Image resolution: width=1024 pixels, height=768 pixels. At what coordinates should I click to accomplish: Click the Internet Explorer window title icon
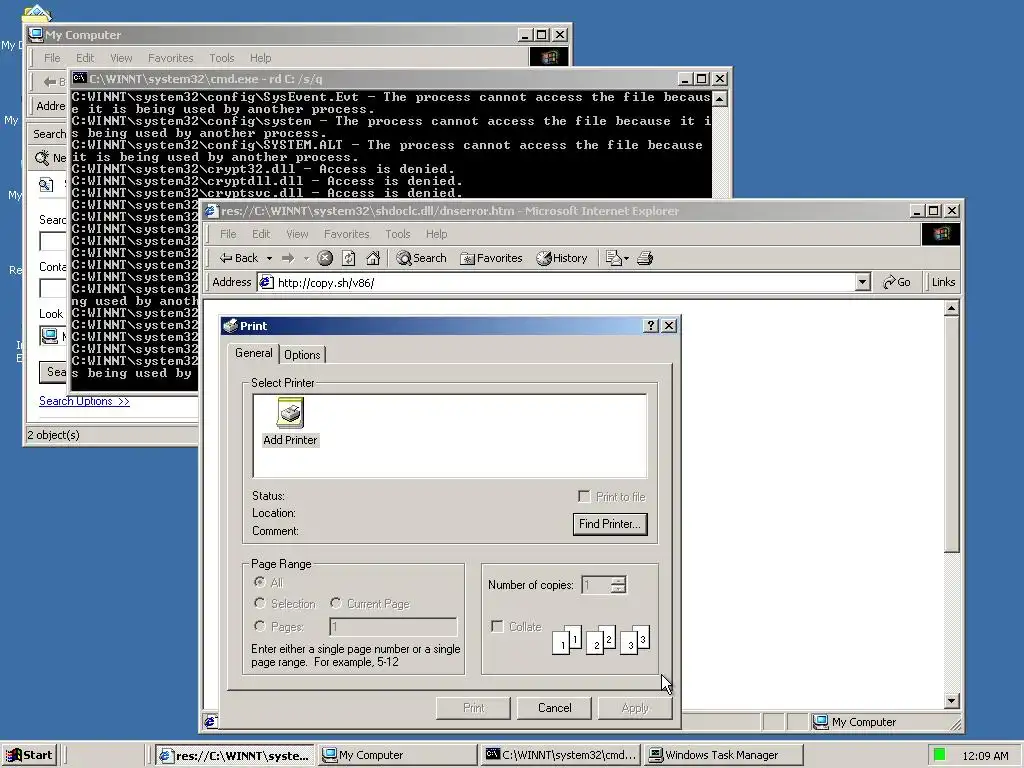tap(211, 211)
